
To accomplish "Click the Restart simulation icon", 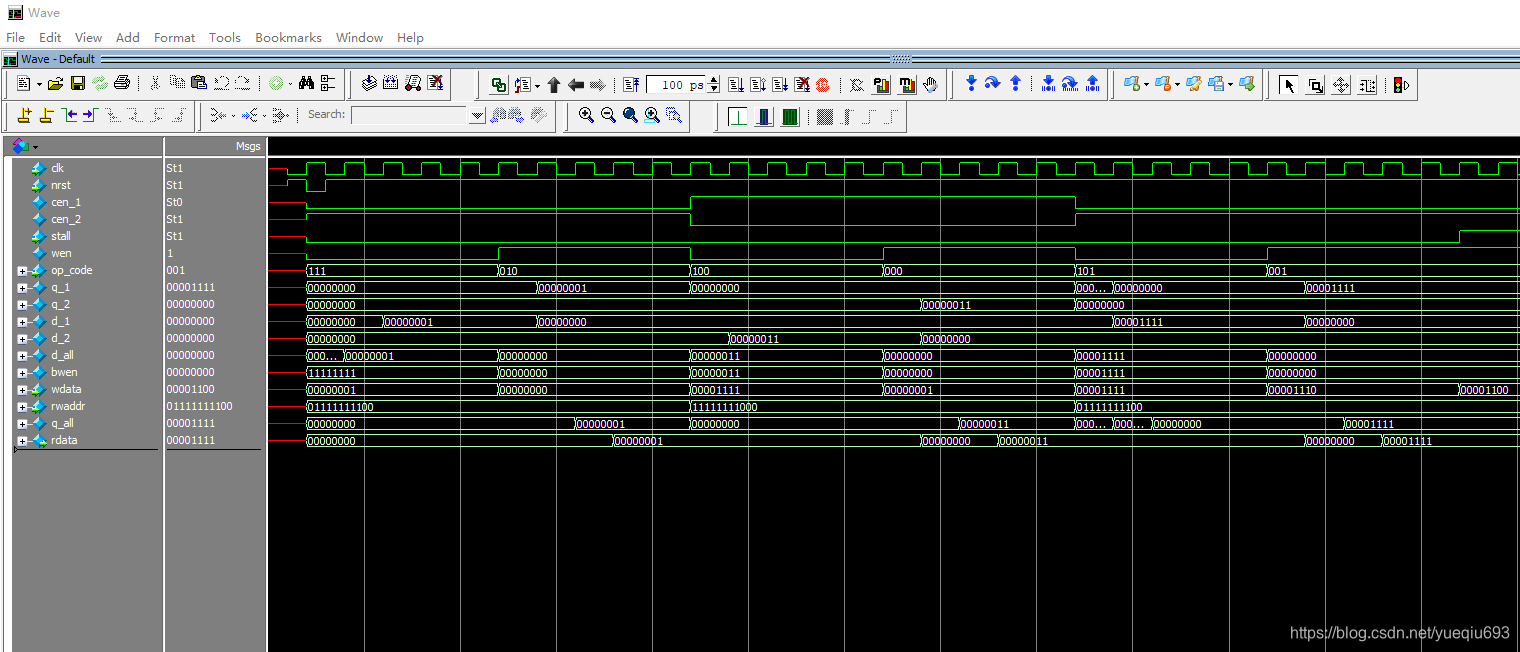I will tap(631, 85).
